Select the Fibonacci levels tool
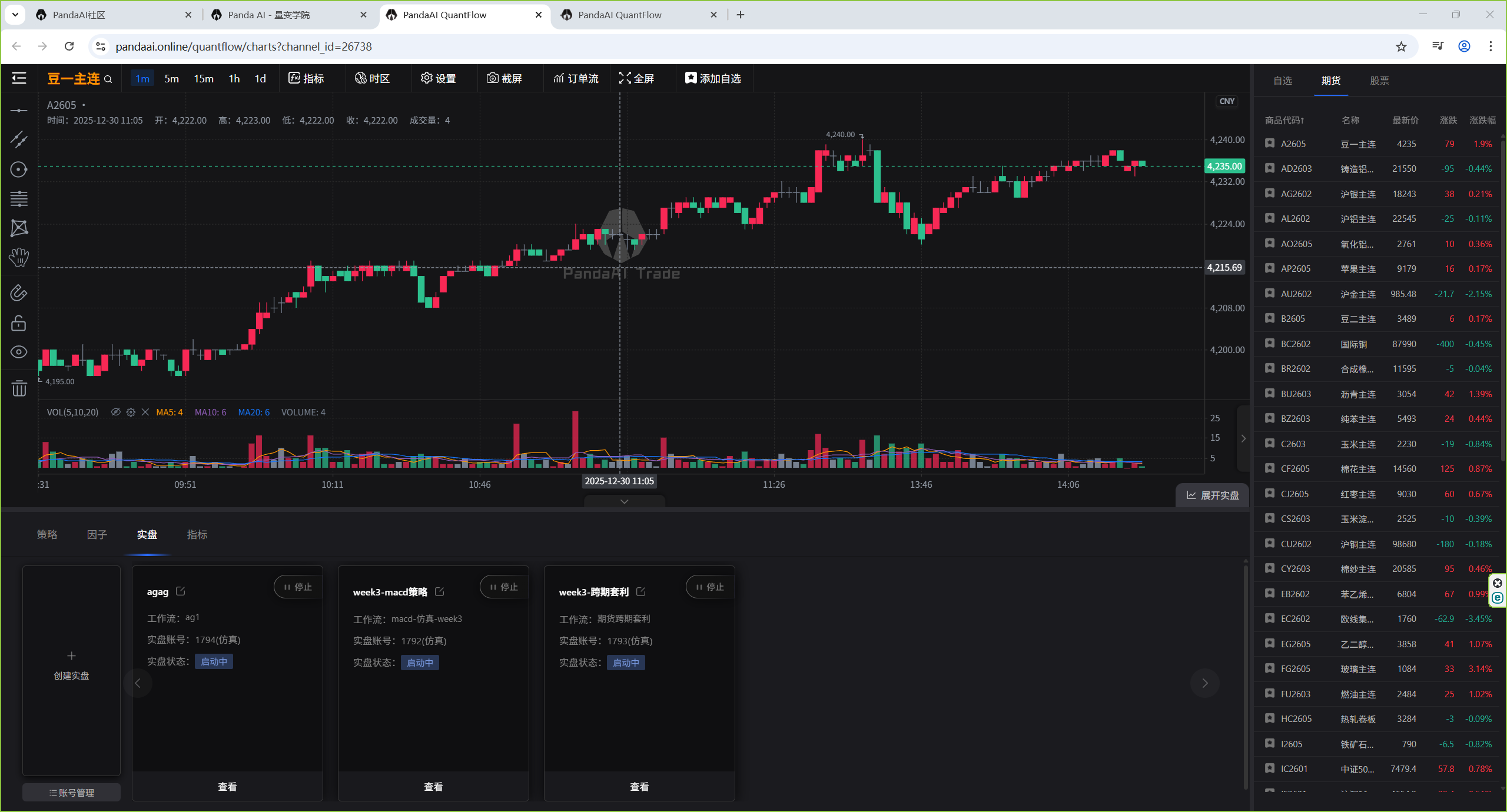This screenshot has width=1507, height=812. [19, 199]
